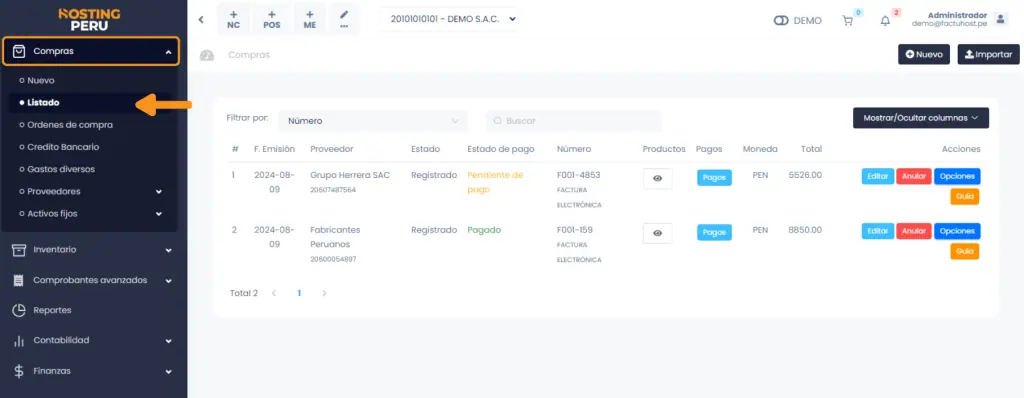
Task: Click the Nuevo button at top right
Action: (923, 54)
